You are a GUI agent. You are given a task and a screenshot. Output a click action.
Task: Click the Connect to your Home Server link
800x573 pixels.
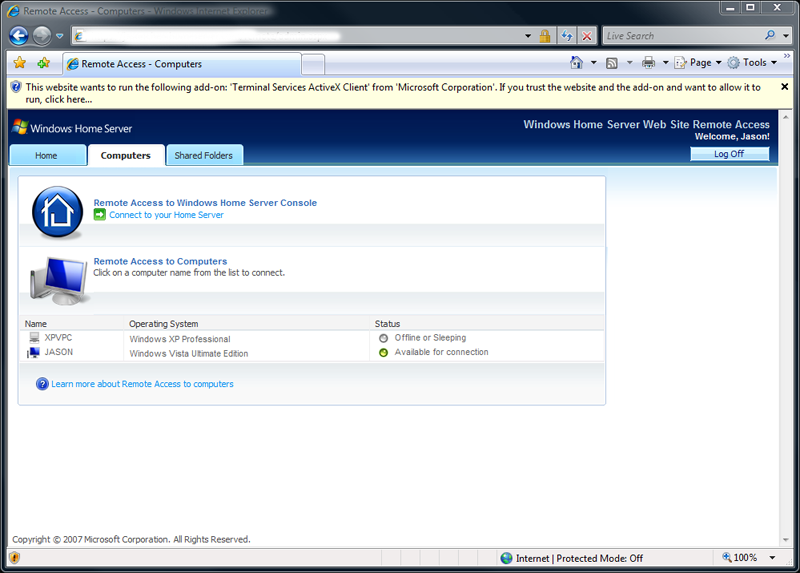click(x=166, y=215)
